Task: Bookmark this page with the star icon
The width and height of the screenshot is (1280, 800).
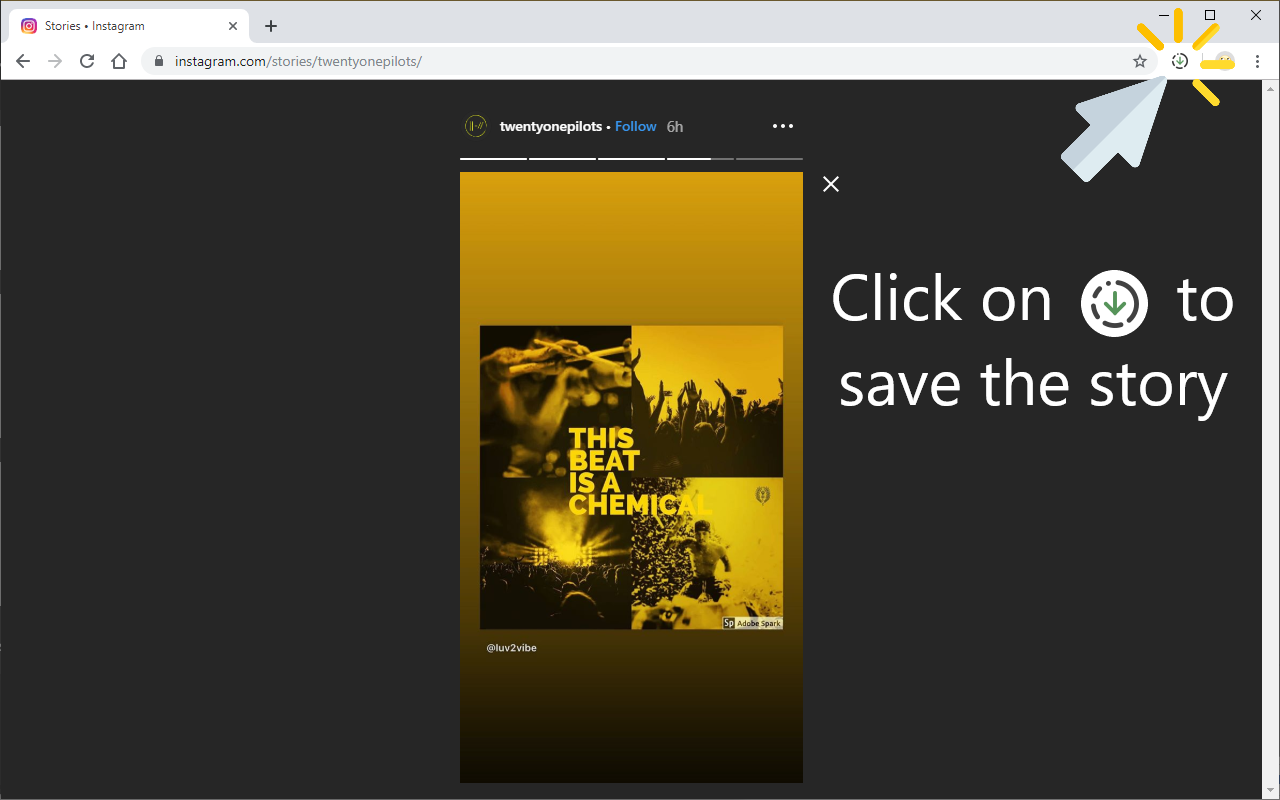Action: [x=1140, y=60]
